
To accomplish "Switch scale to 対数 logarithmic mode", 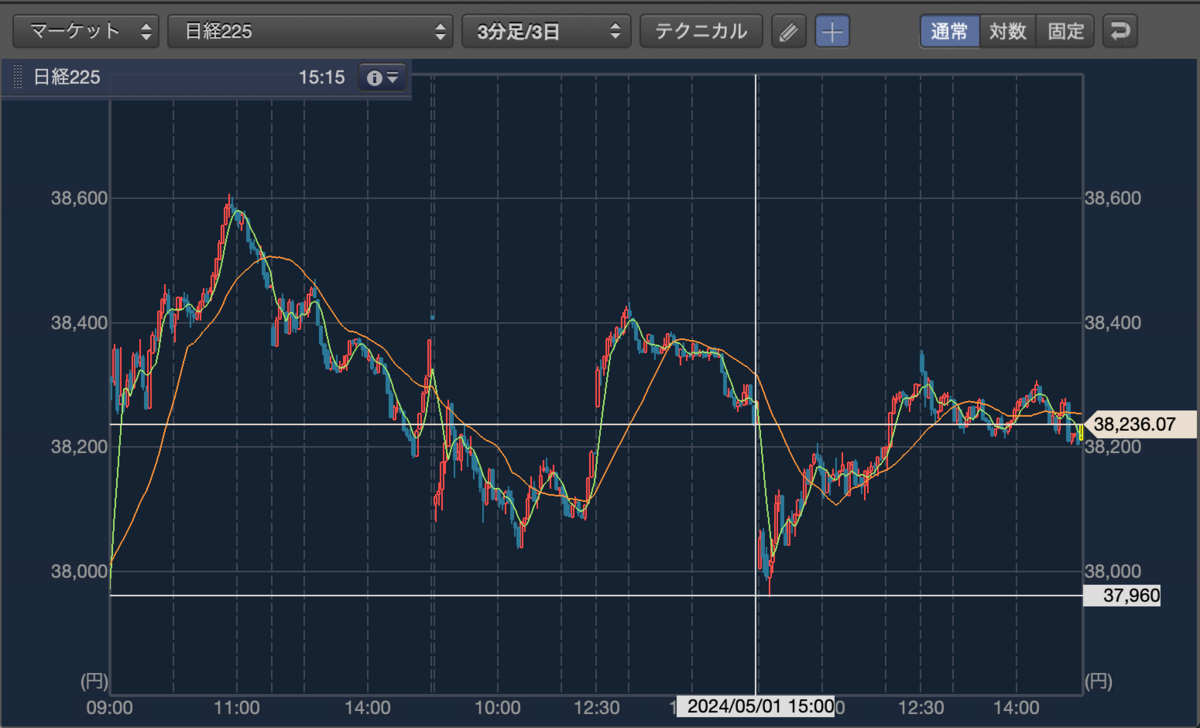I will pyautogui.click(x=1008, y=31).
